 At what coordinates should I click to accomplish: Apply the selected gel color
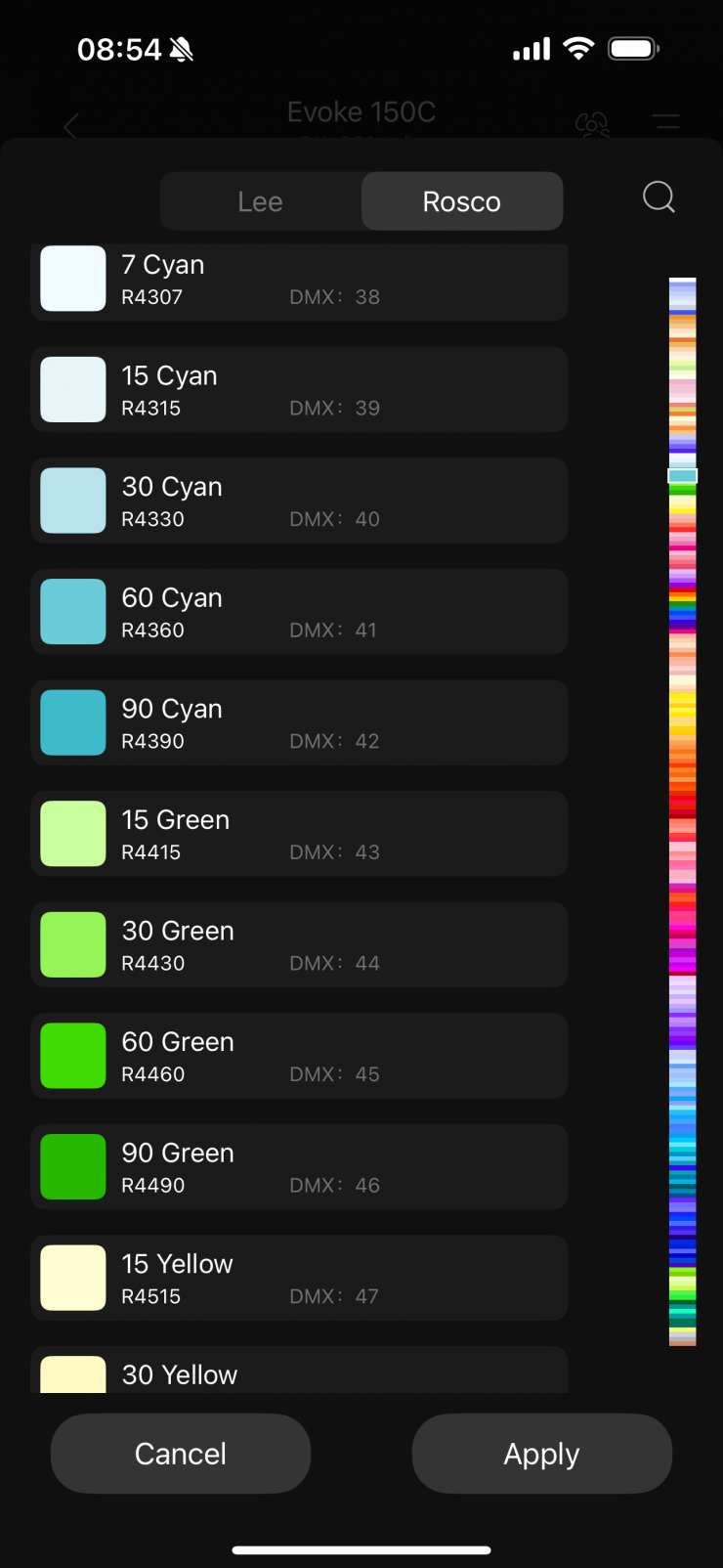click(541, 1454)
